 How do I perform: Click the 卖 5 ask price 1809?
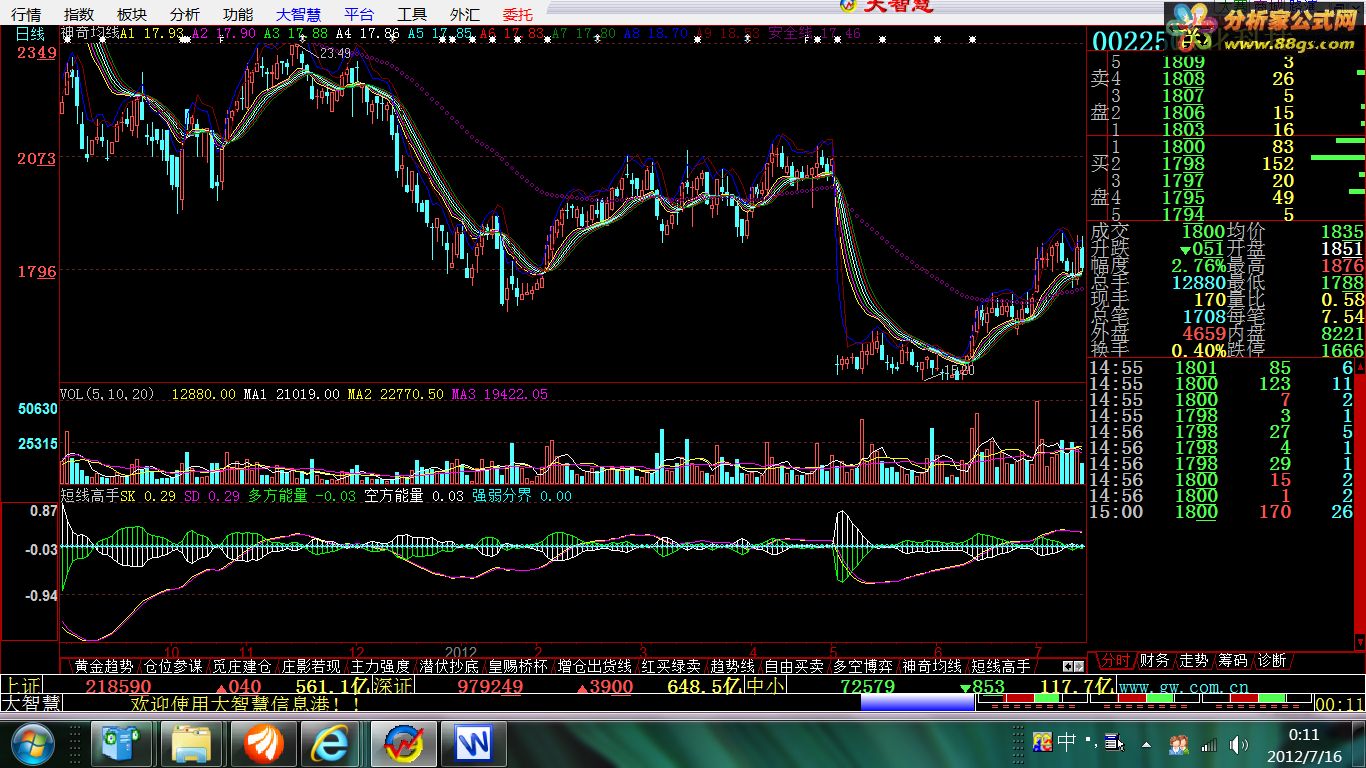pos(1183,62)
